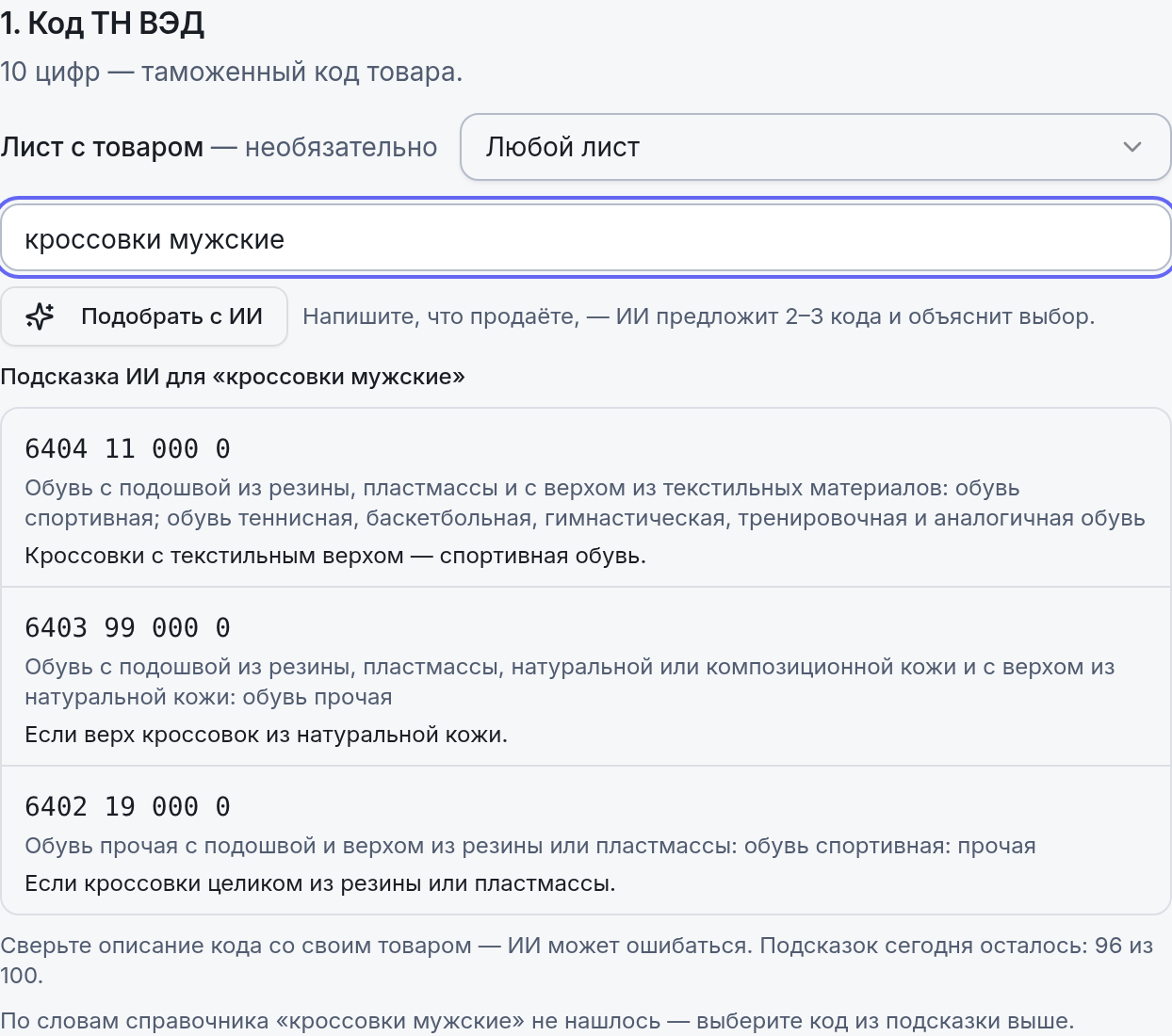Select code suggestion 6404 11 000 0

[586, 498]
